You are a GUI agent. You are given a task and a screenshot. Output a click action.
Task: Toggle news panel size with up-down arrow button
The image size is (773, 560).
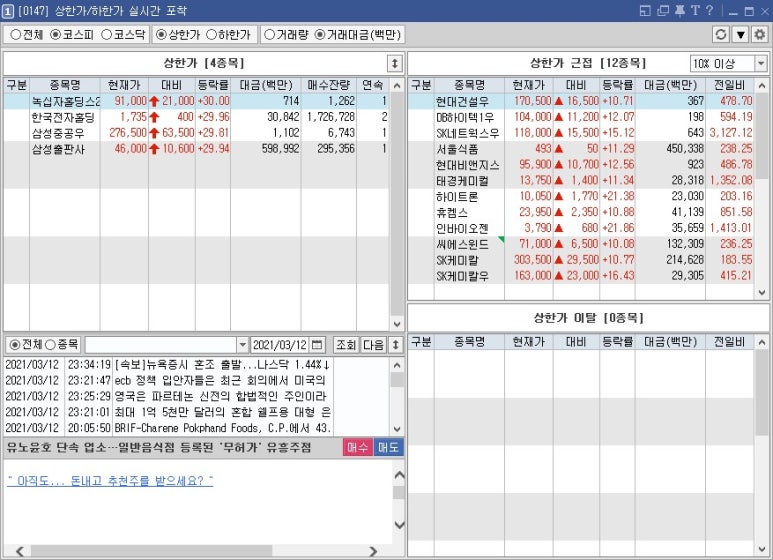click(395, 345)
